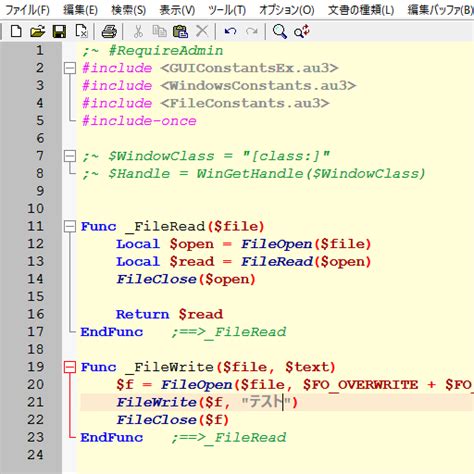
Task: Click WinGetHandle($WindowClass) in line 8
Action: [311, 174]
